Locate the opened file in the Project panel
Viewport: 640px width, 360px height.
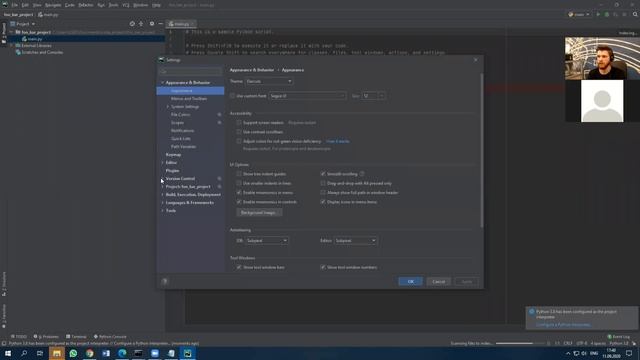[132, 24]
